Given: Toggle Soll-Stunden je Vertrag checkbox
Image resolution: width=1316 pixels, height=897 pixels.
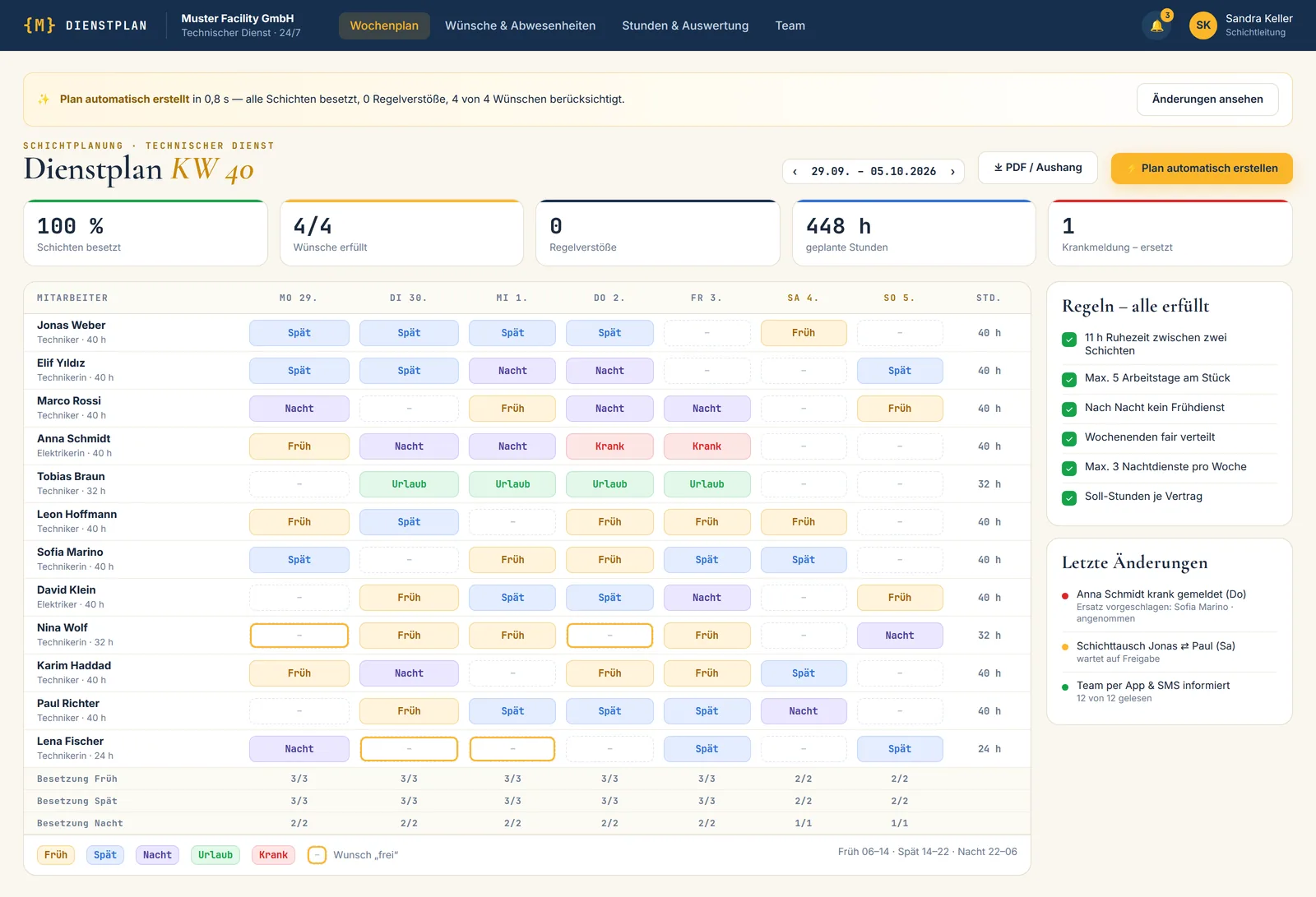Looking at the screenshot, I should coord(1069,497).
